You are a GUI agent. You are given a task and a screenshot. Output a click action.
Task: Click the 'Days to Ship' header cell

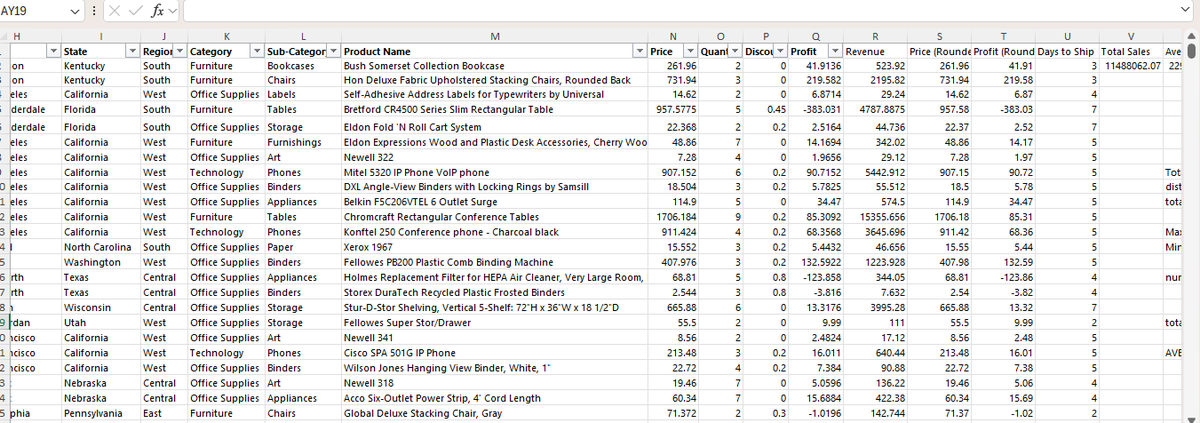pyautogui.click(x=1066, y=51)
